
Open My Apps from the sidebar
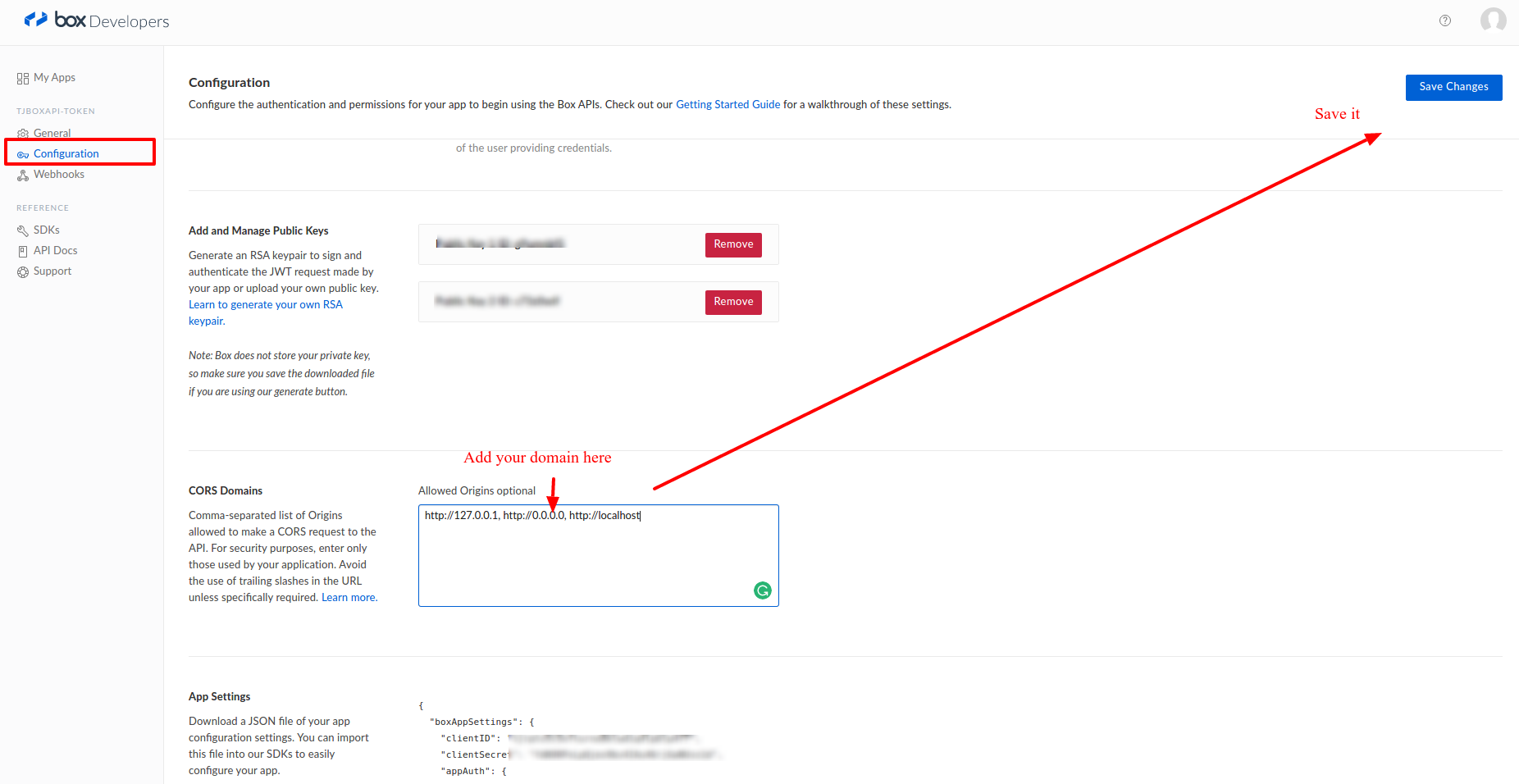[x=54, y=78]
